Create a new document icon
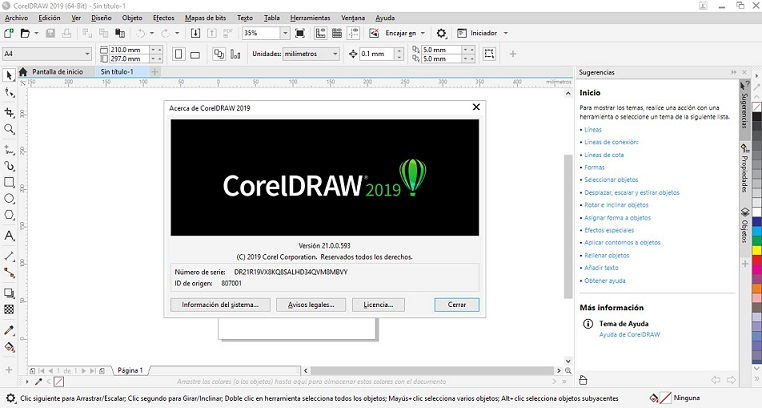Viewport: 762px width, 408px height. (x=9, y=33)
